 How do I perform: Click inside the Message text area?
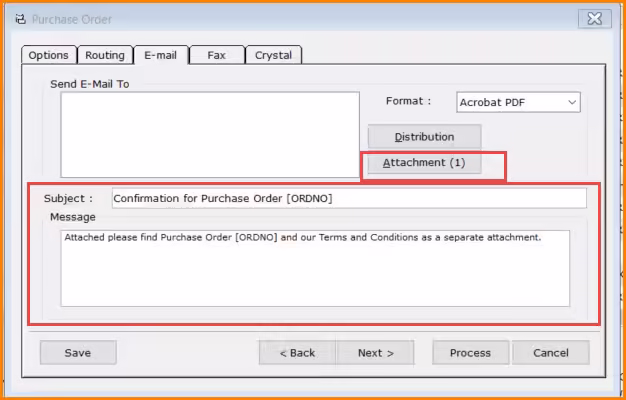coord(315,268)
